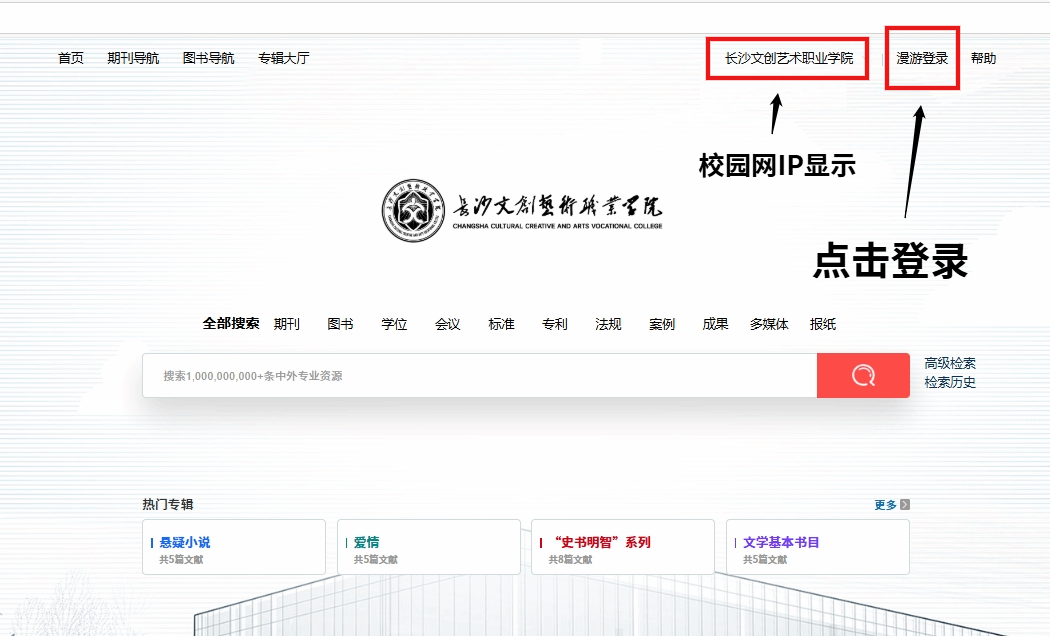Image resolution: width=1050 pixels, height=636 pixels.
Task: Select the 案例 search tab
Action: pos(662,324)
